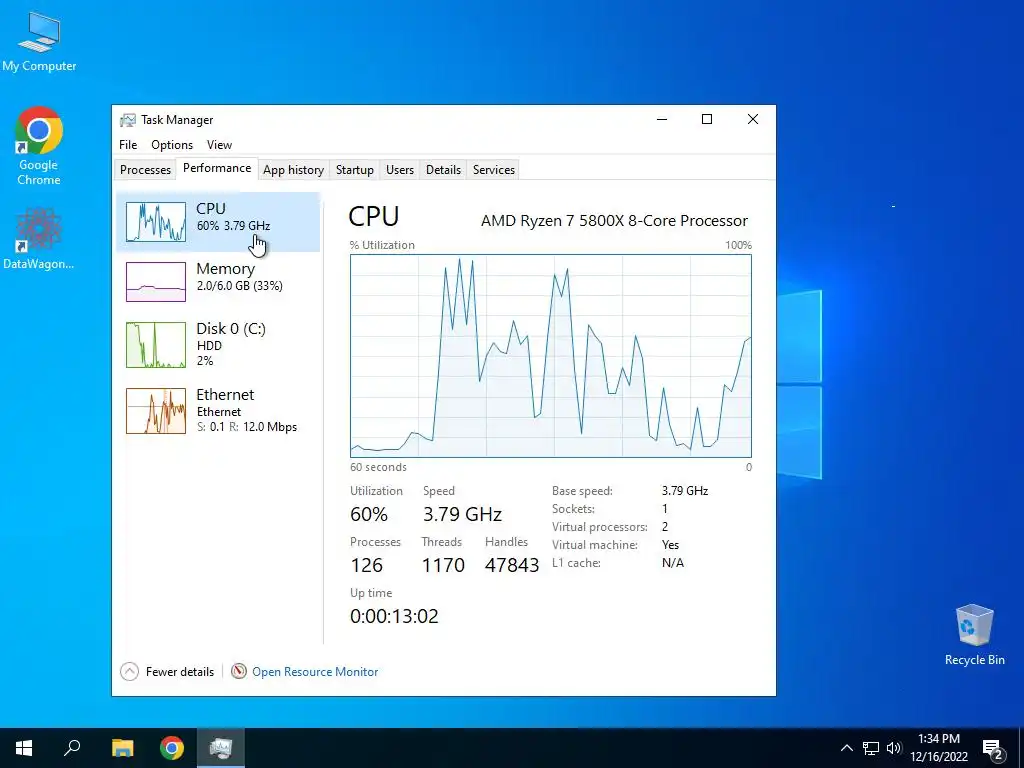Collapse view with Fewer details chevron
Viewport: 1024px width, 768px height.
(129, 671)
